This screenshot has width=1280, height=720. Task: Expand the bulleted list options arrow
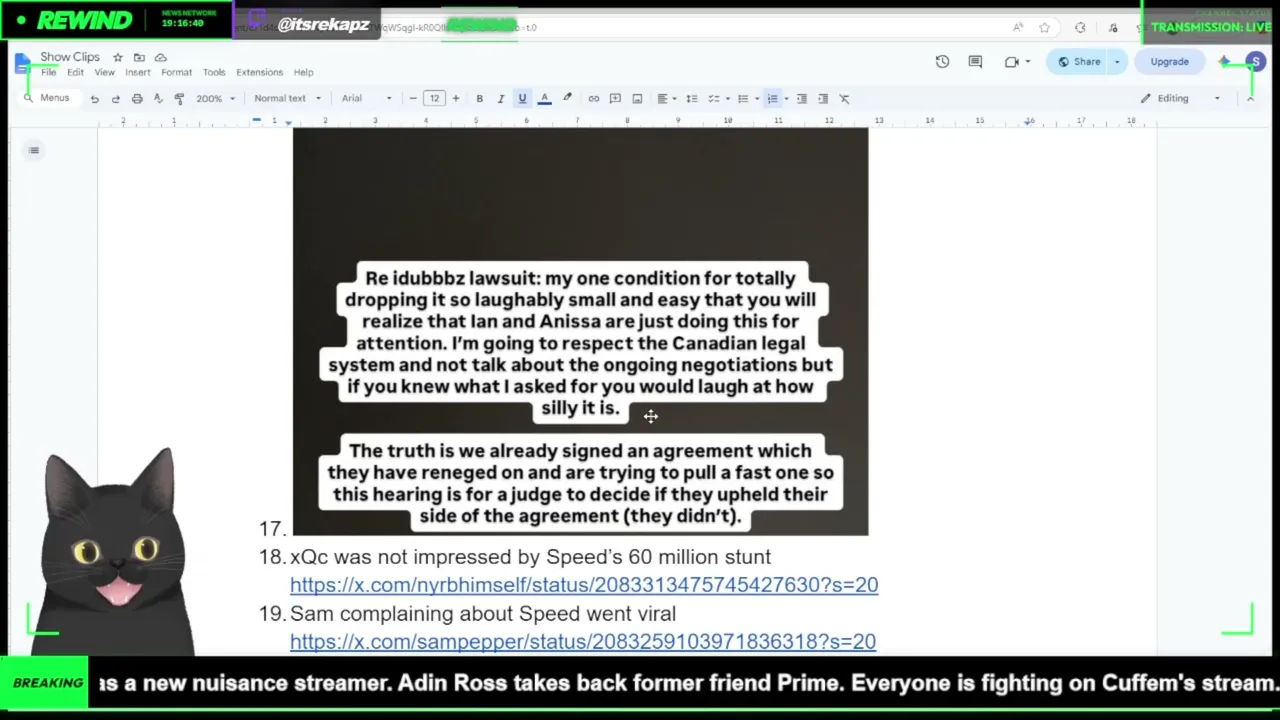pyautogui.click(x=756, y=98)
